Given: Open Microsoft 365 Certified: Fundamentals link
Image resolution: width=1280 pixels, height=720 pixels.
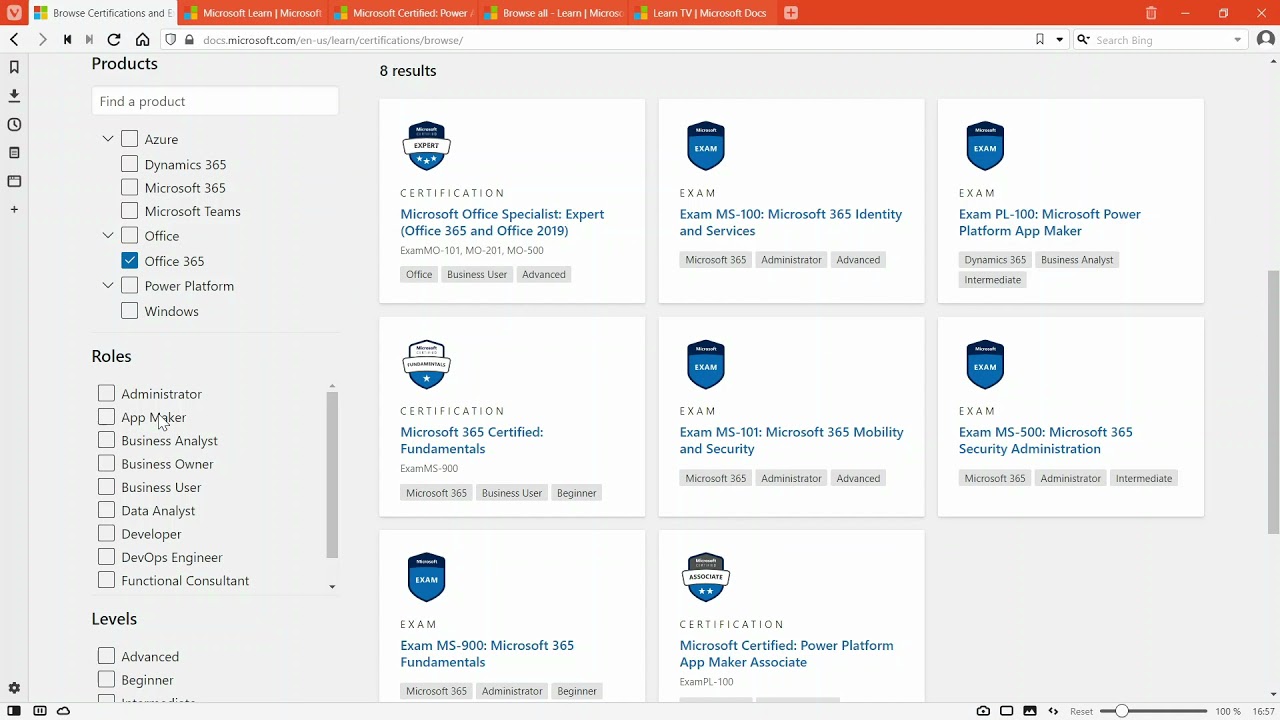Looking at the screenshot, I should pos(472,440).
